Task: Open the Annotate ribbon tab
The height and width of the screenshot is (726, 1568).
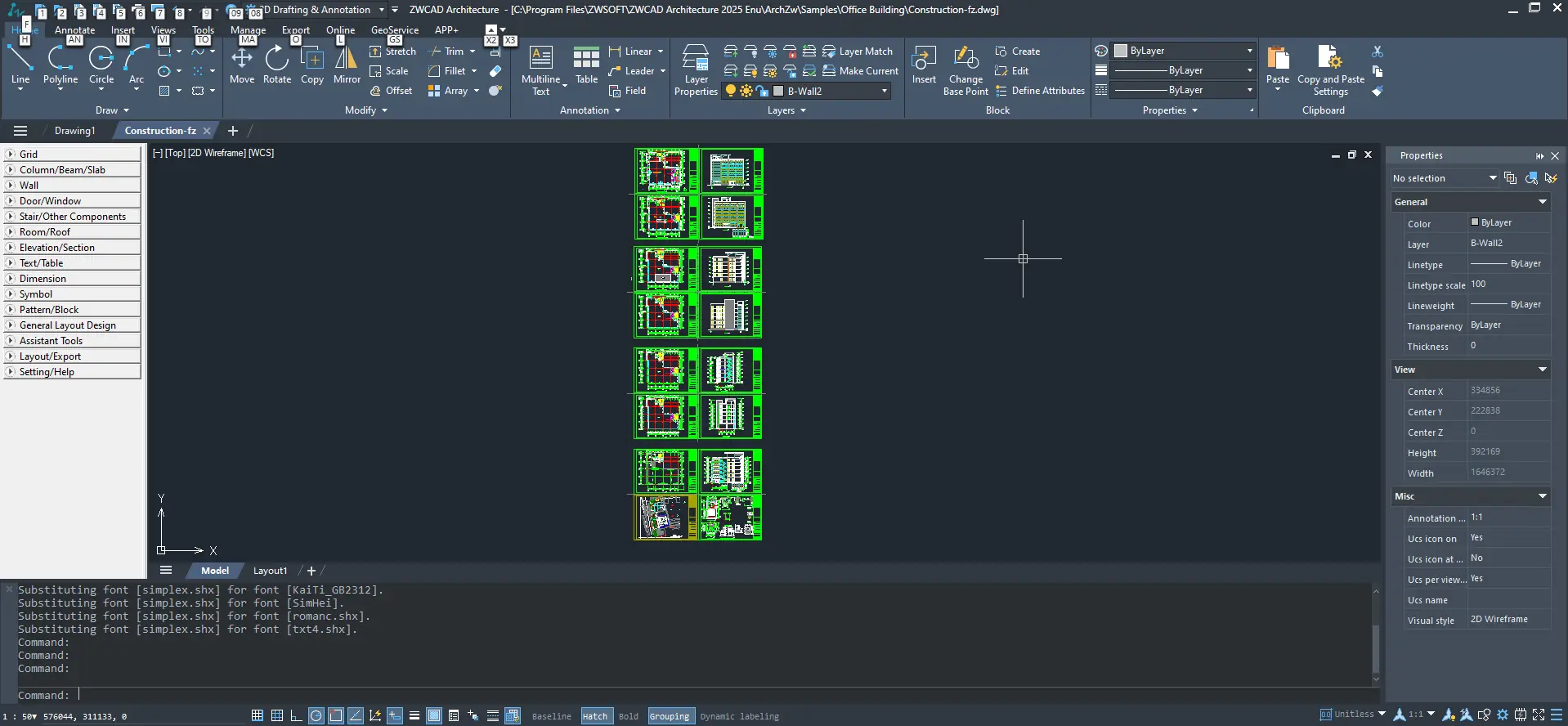Action: [74, 30]
